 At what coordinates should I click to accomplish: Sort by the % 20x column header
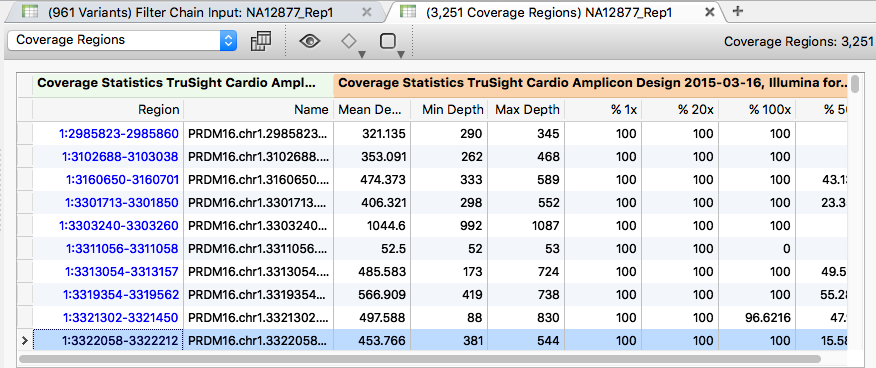pyautogui.click(x=680, y=109)
